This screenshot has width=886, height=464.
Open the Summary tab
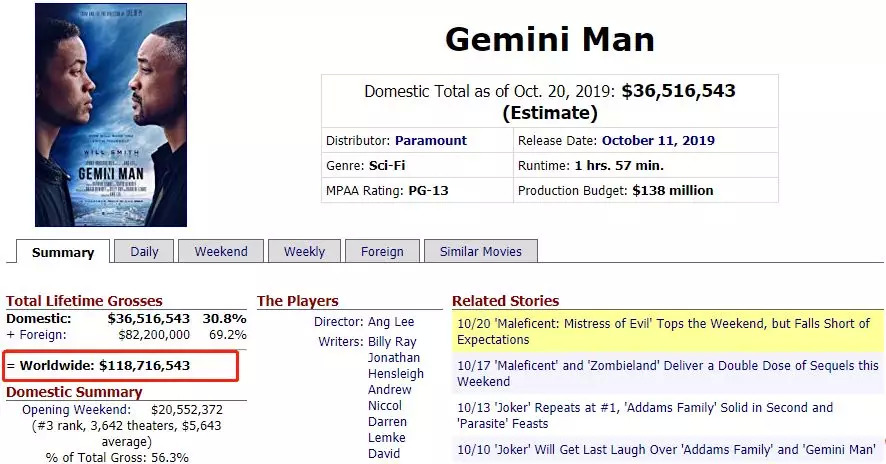[62, 252]
